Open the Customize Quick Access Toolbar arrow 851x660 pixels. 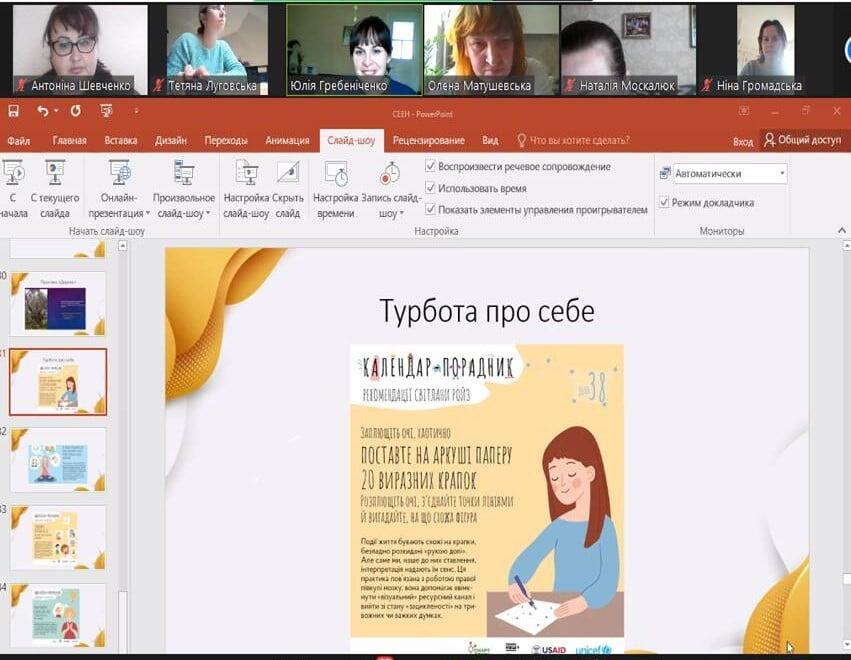136,111
